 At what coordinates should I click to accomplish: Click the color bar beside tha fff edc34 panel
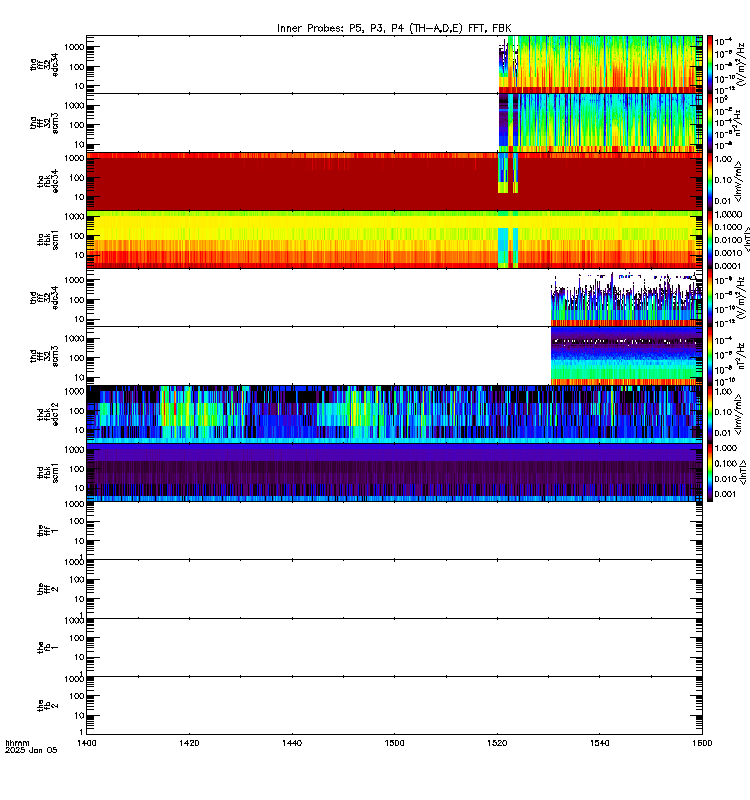click(x=710, y=64)
